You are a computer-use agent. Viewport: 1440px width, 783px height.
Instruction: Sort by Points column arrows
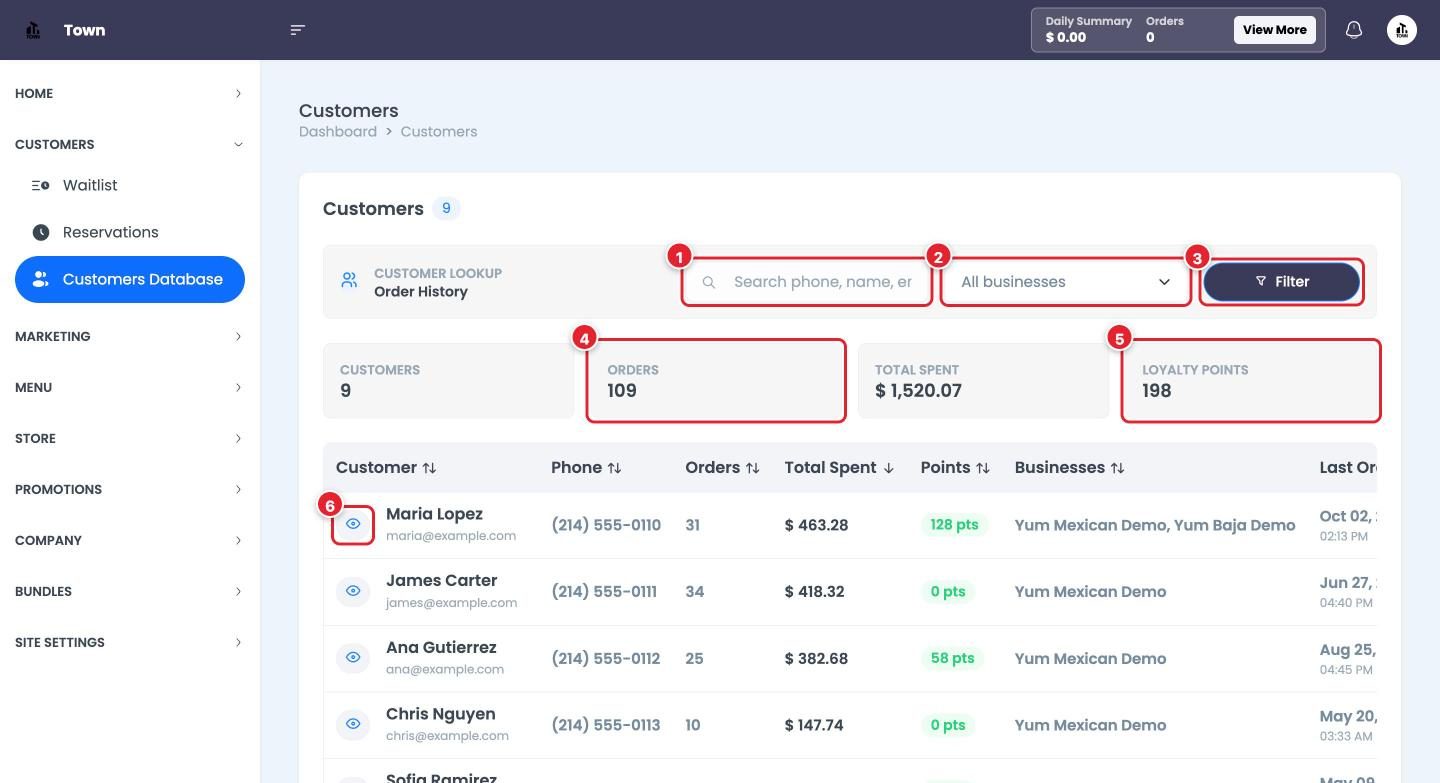(x=982, y=468)
